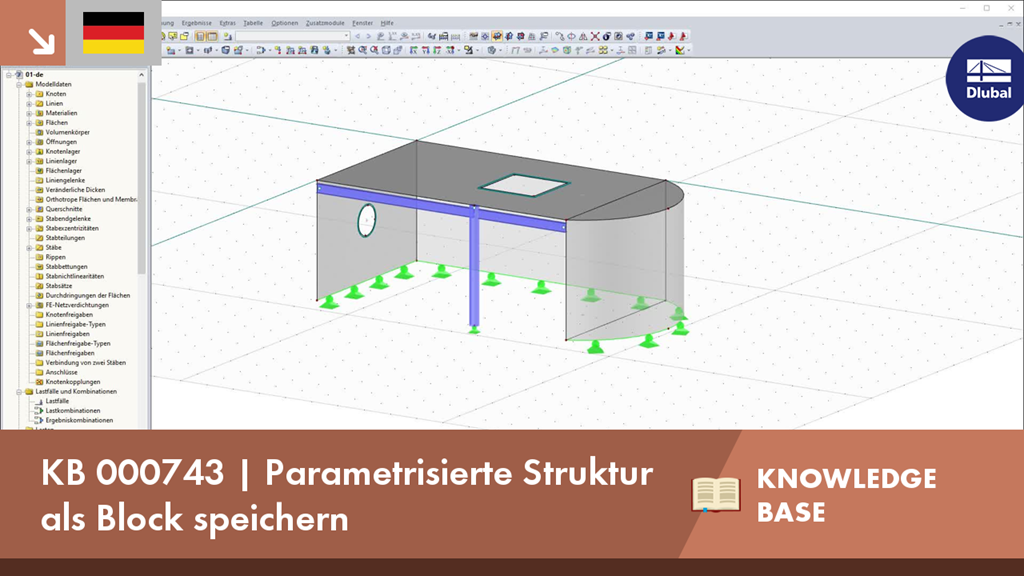Select Rippen in the navigator tree

[56, 257]
